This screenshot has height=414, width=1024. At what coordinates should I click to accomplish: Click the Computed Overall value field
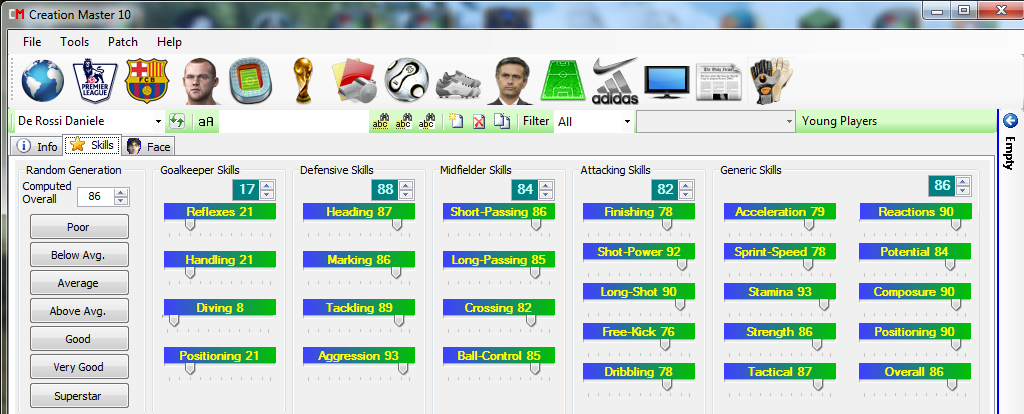click(98, 196)
